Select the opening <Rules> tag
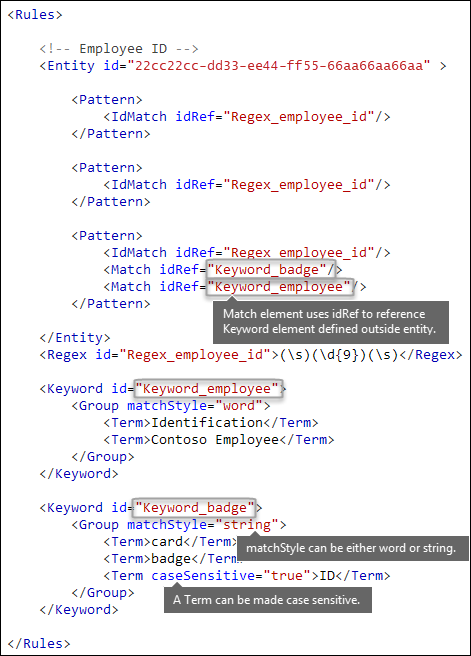 point(35,15)
